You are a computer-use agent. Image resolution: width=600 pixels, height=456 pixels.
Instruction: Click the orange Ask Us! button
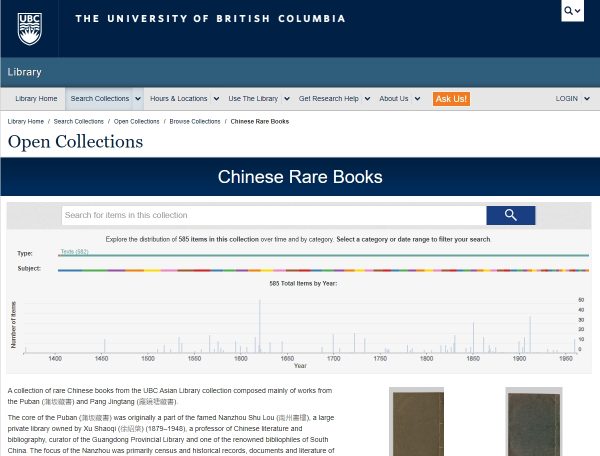coord(451,99)
